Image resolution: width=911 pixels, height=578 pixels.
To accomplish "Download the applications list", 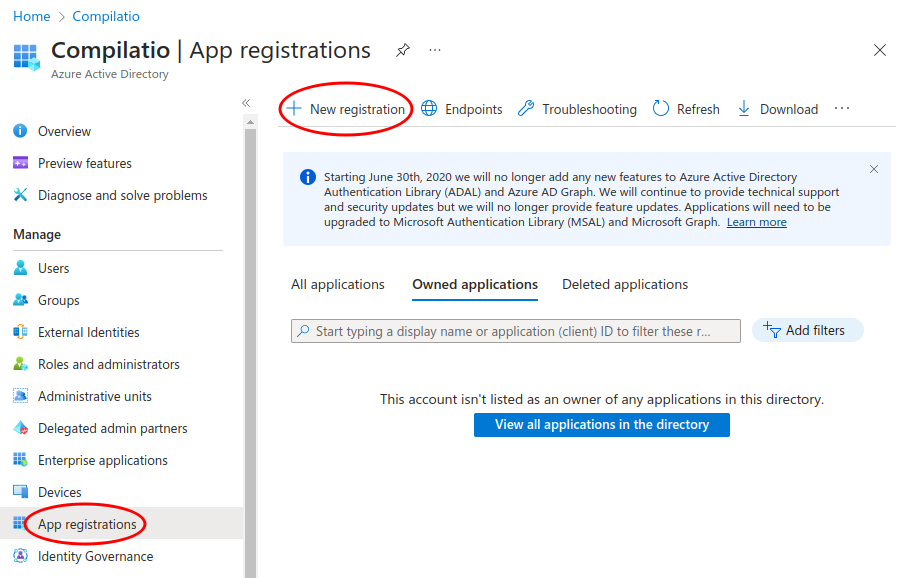I will pyautogui.click(x=788, y=108).
